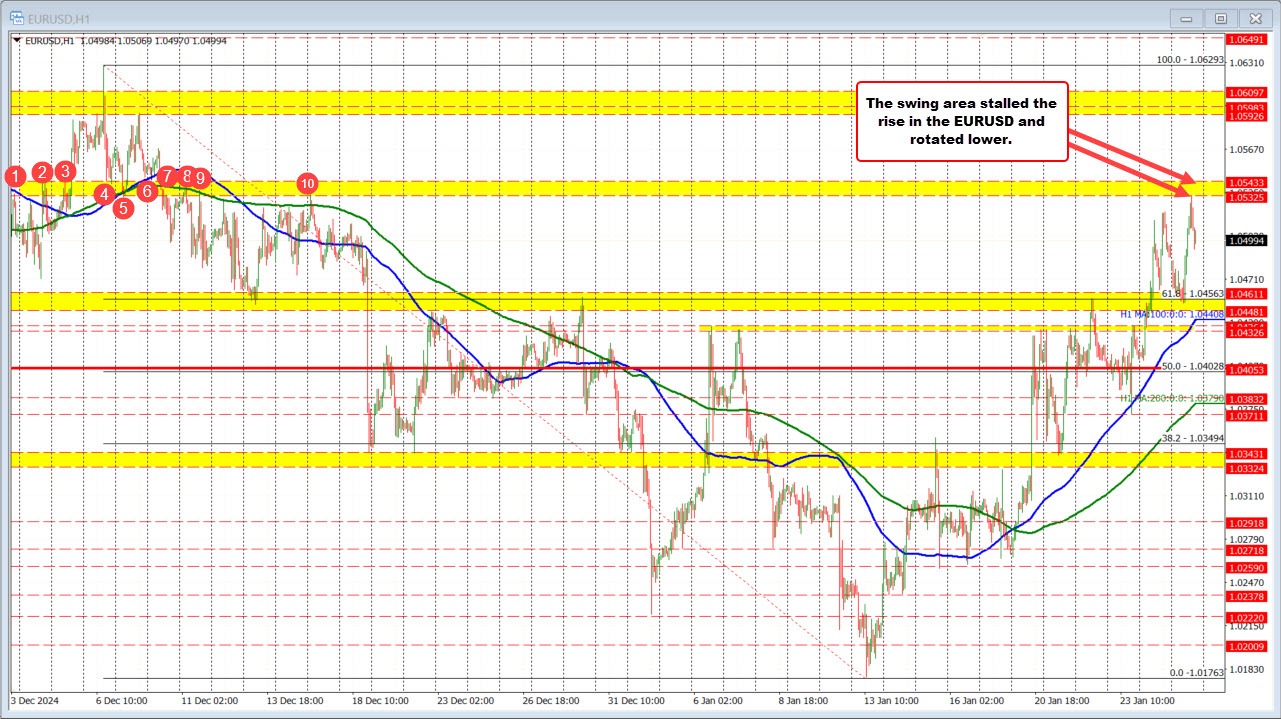Click the EURUSD,H1 title bar label
The height and width of the screenshot is (719, 1281).
59,17
